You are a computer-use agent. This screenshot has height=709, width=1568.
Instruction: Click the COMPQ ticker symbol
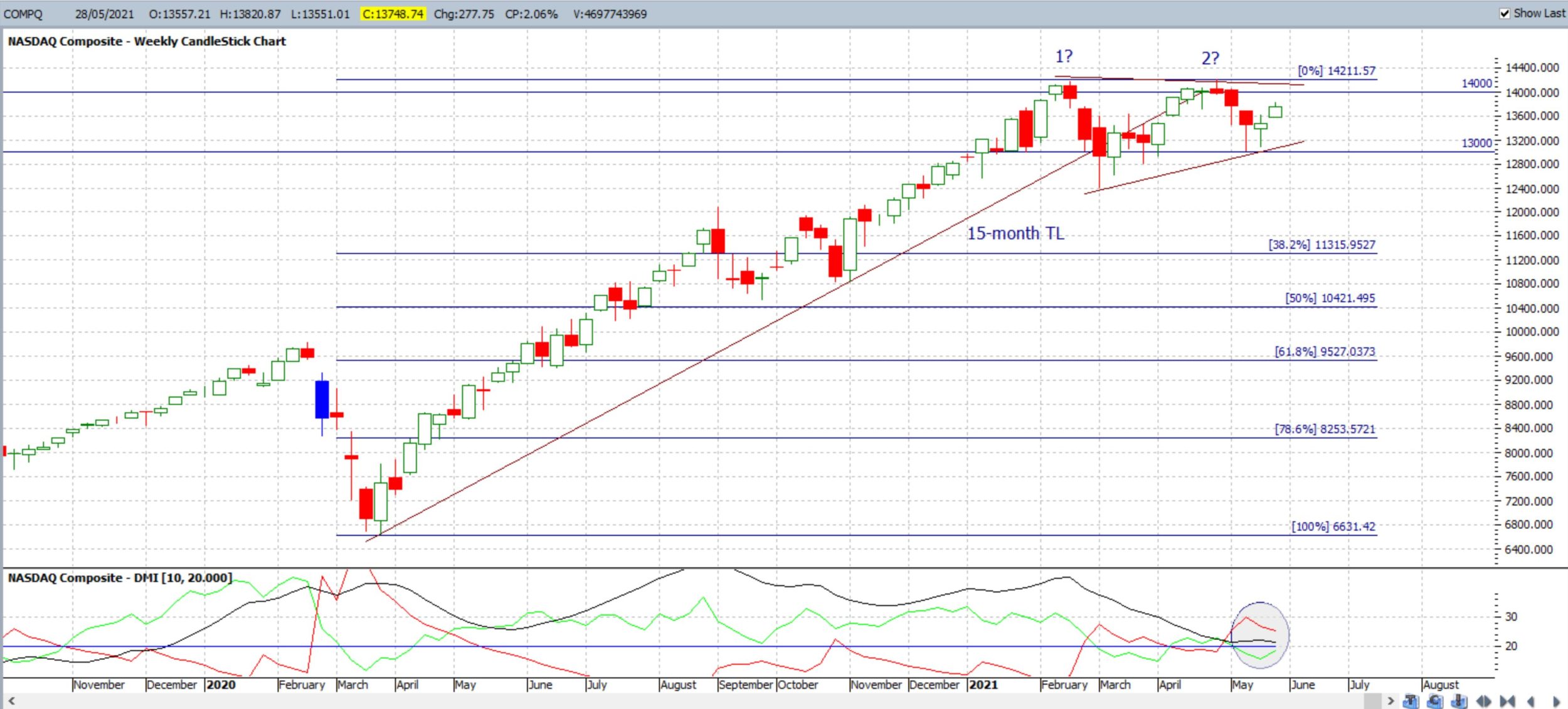(x=23, y=14)
